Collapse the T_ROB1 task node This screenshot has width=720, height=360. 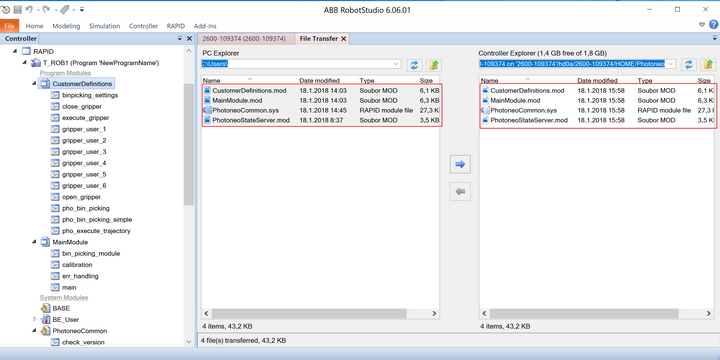click(24, 62)
